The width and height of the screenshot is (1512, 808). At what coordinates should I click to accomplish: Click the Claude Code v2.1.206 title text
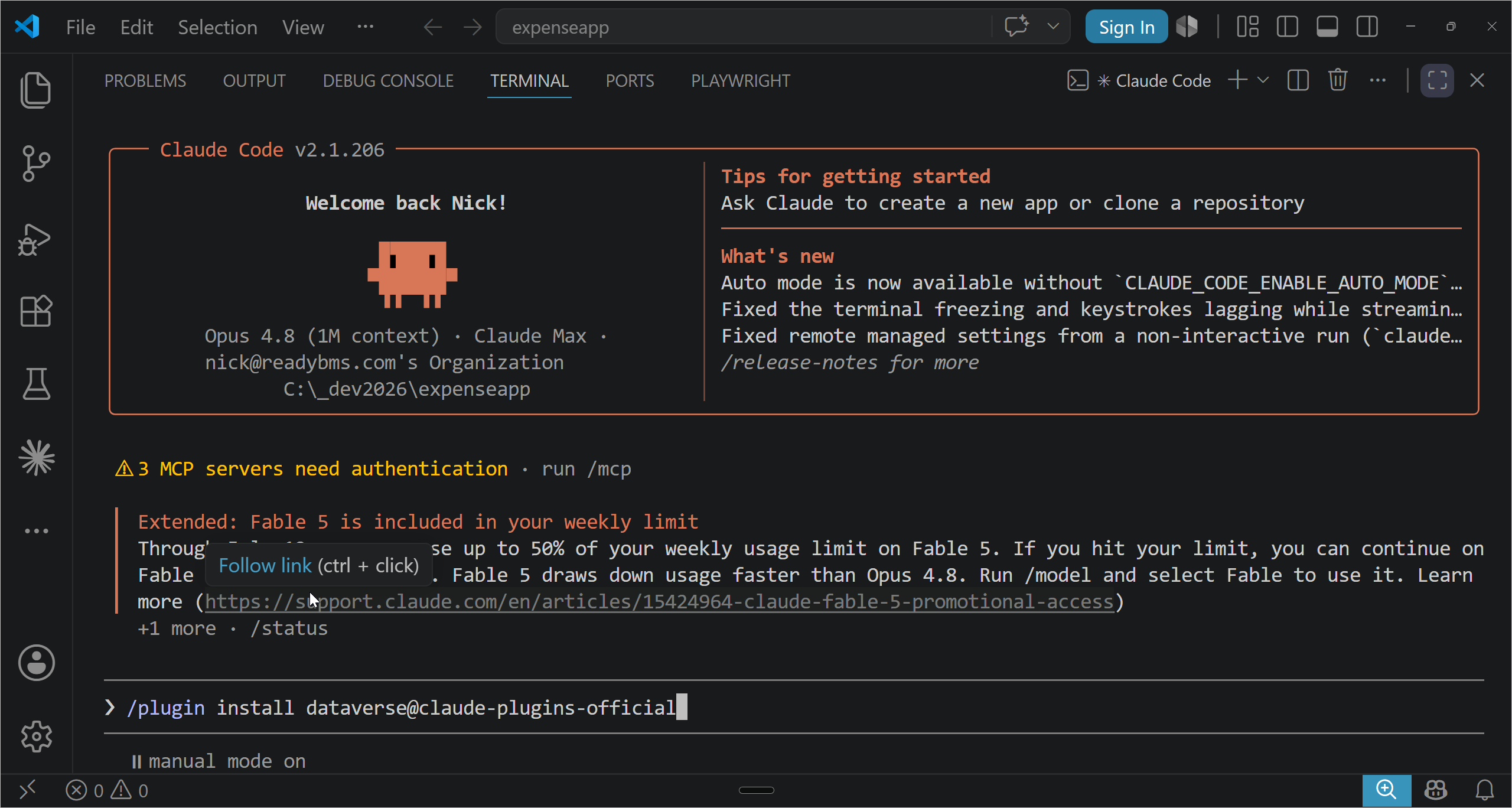(272, 150)
